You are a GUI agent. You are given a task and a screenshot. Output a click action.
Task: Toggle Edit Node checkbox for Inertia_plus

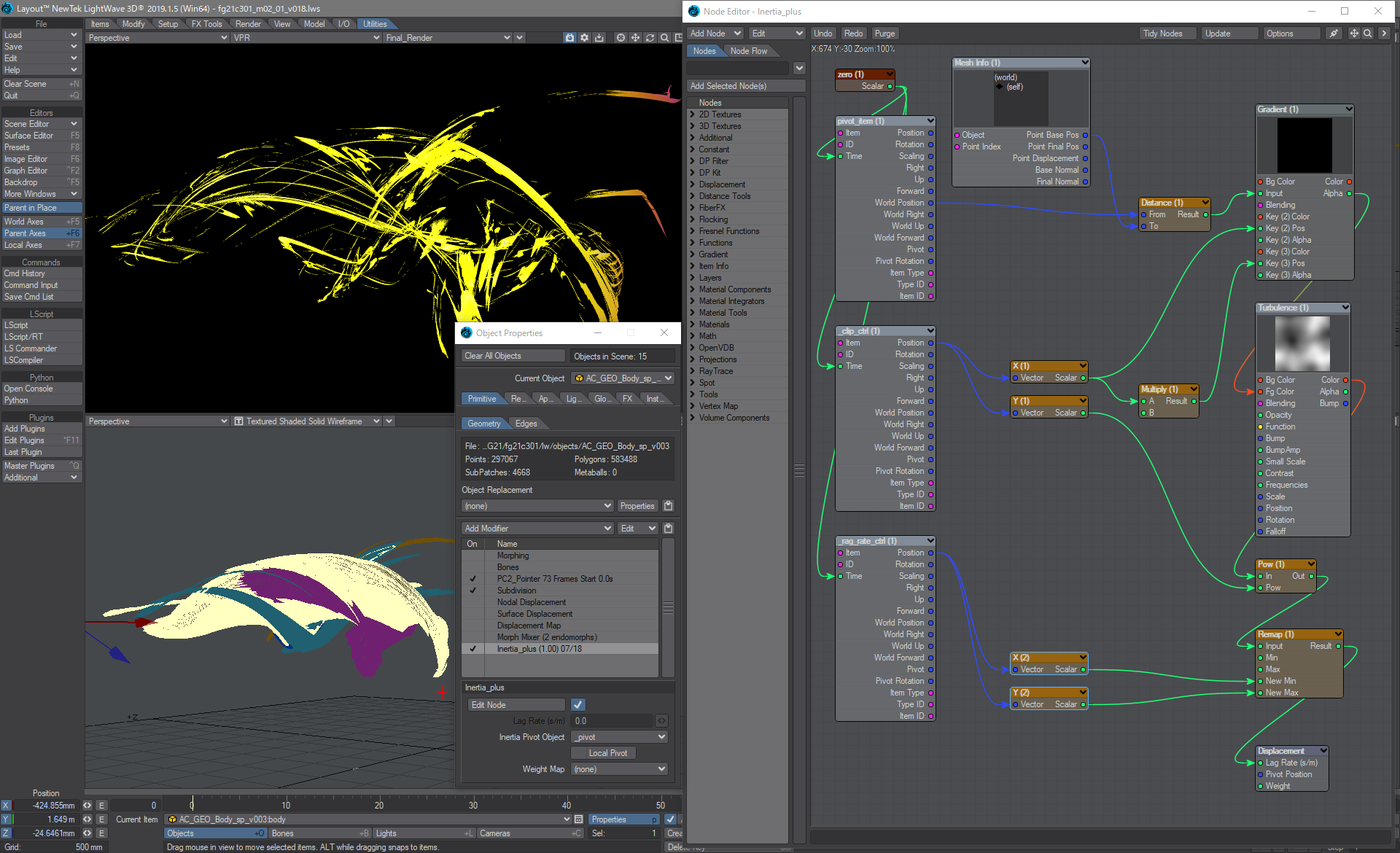(x=579, y=705)
